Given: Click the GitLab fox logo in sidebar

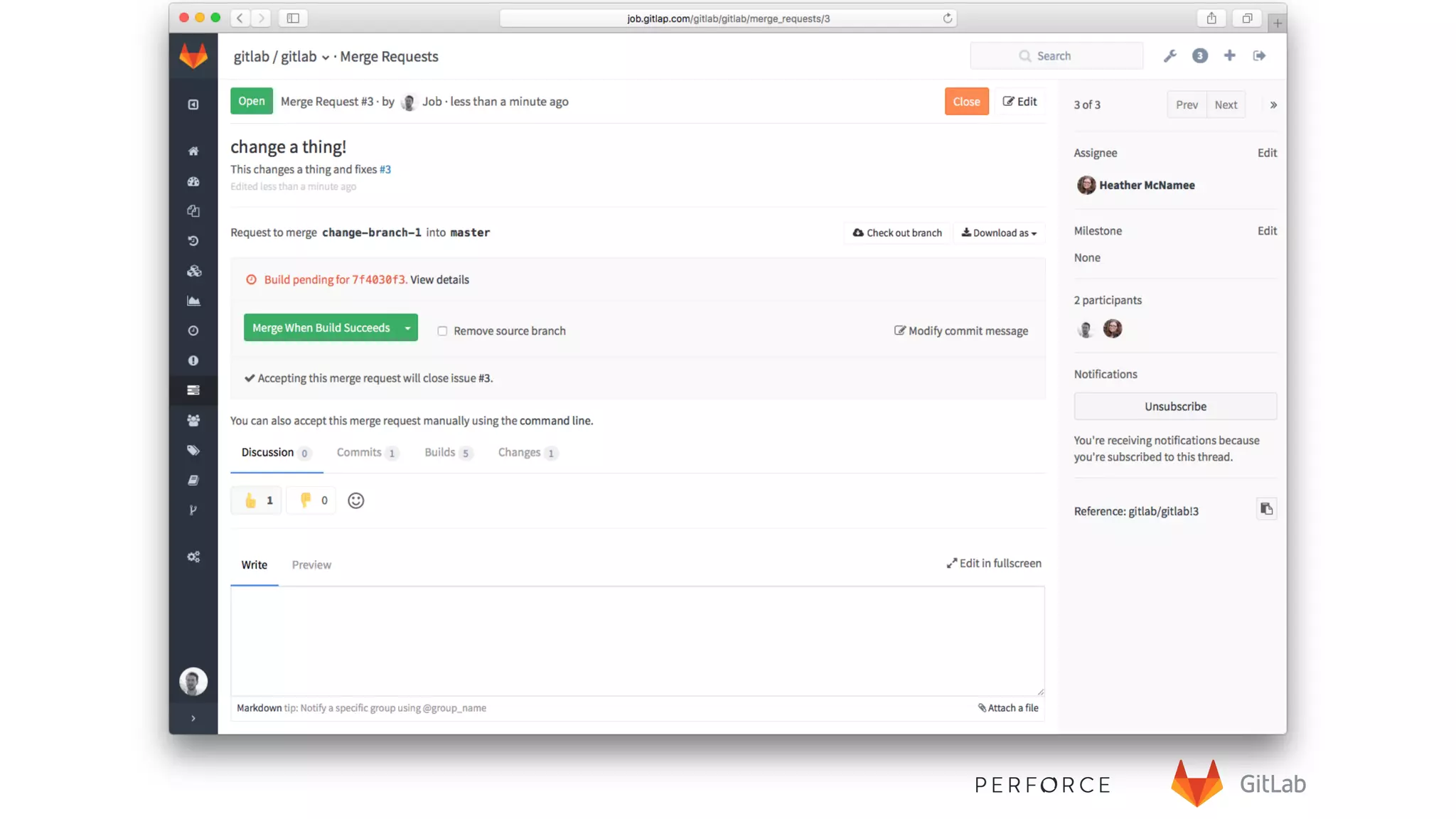Looking at the screenshot, I should coord(193,55).
